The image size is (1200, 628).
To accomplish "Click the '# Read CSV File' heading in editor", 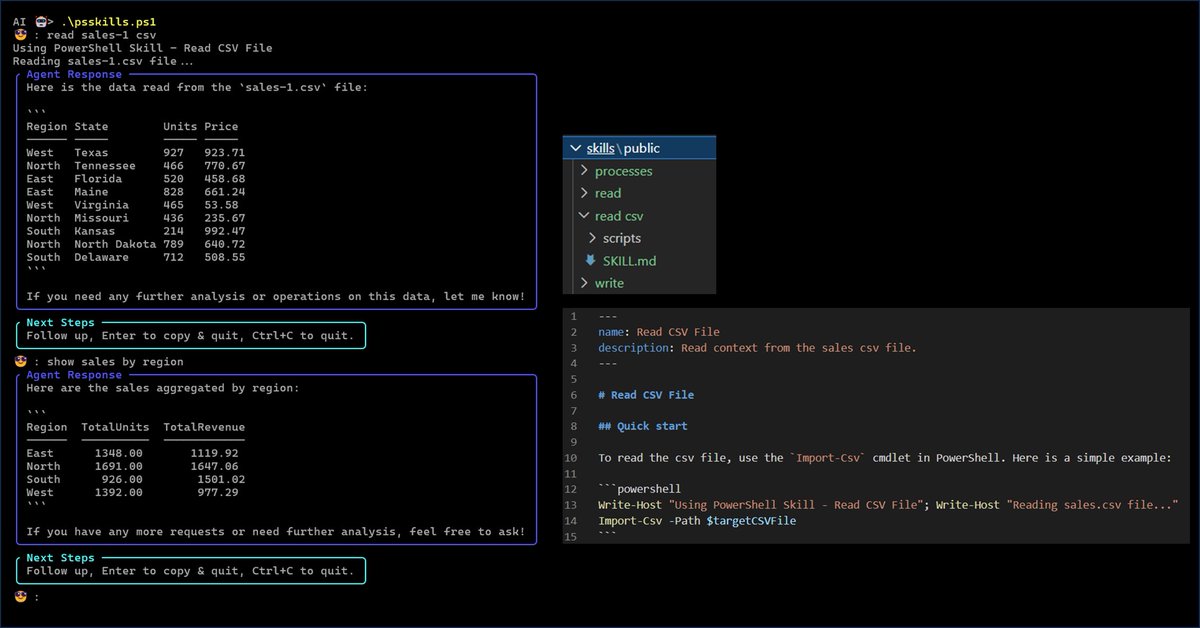I will 646,395.
